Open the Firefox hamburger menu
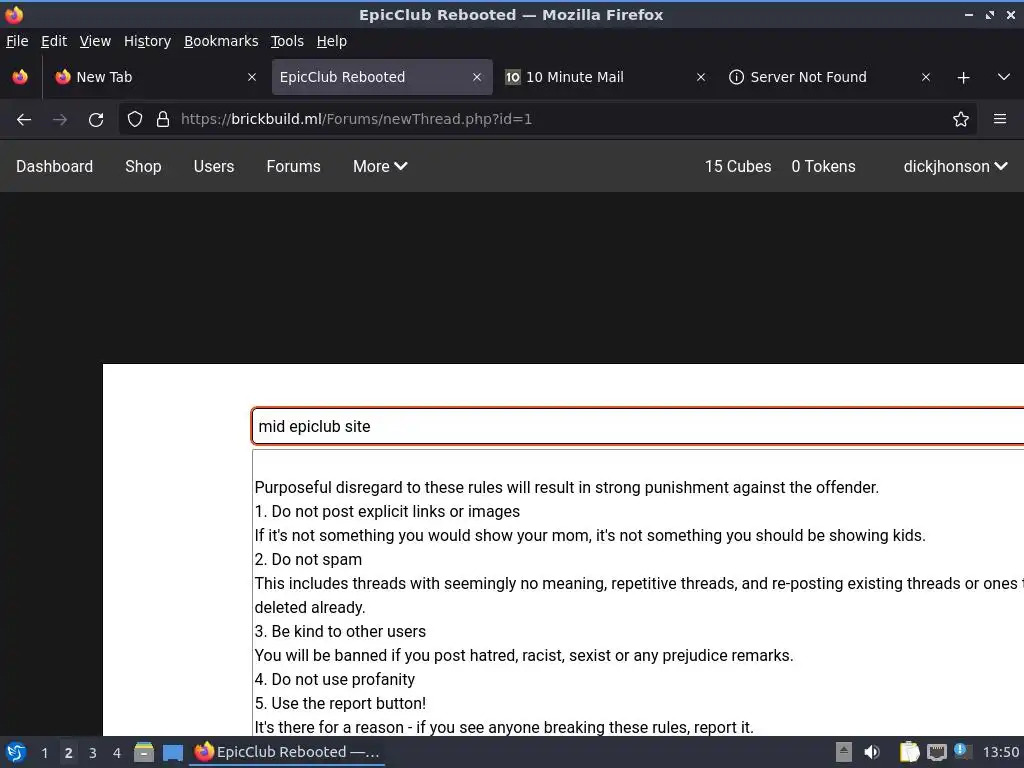The width and height of the screenshot is (1024, 768). (999, 119)
